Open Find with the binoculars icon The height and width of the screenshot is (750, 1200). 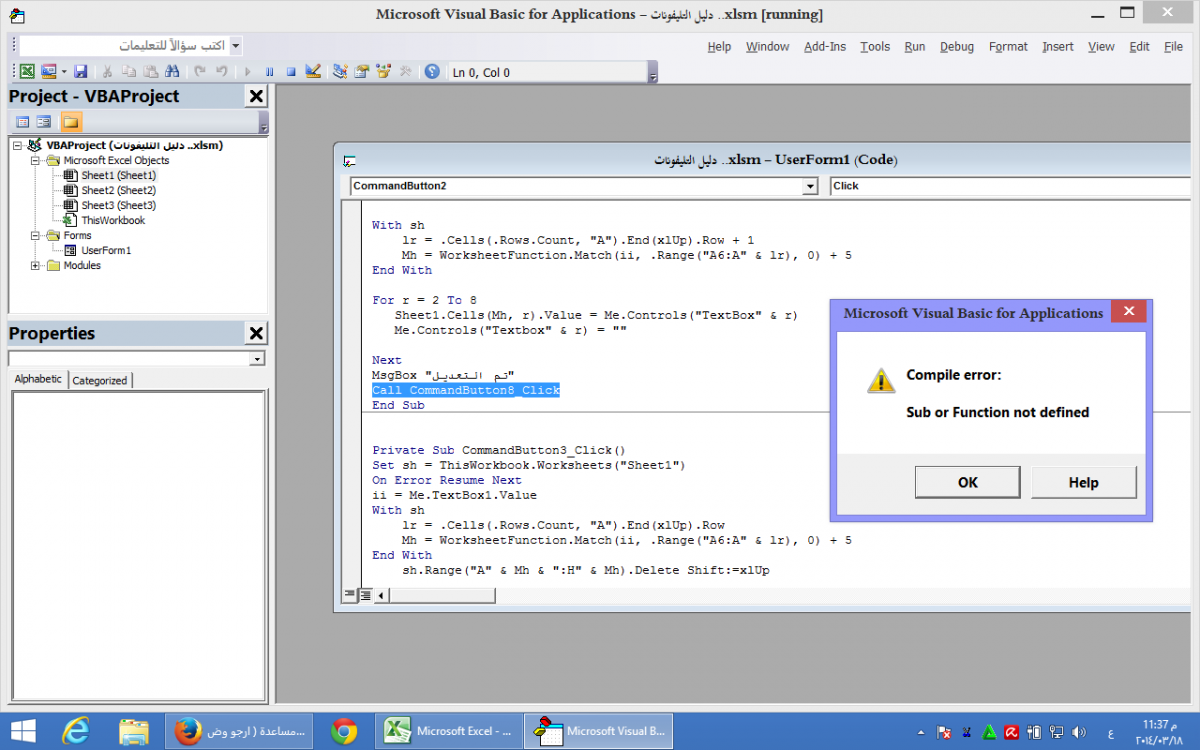172,72
